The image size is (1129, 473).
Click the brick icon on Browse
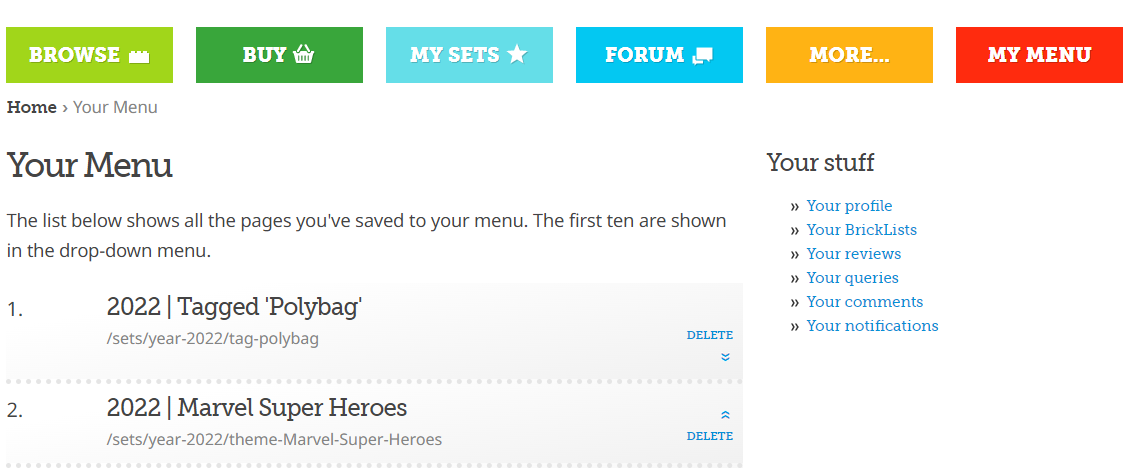pos(139,56)
